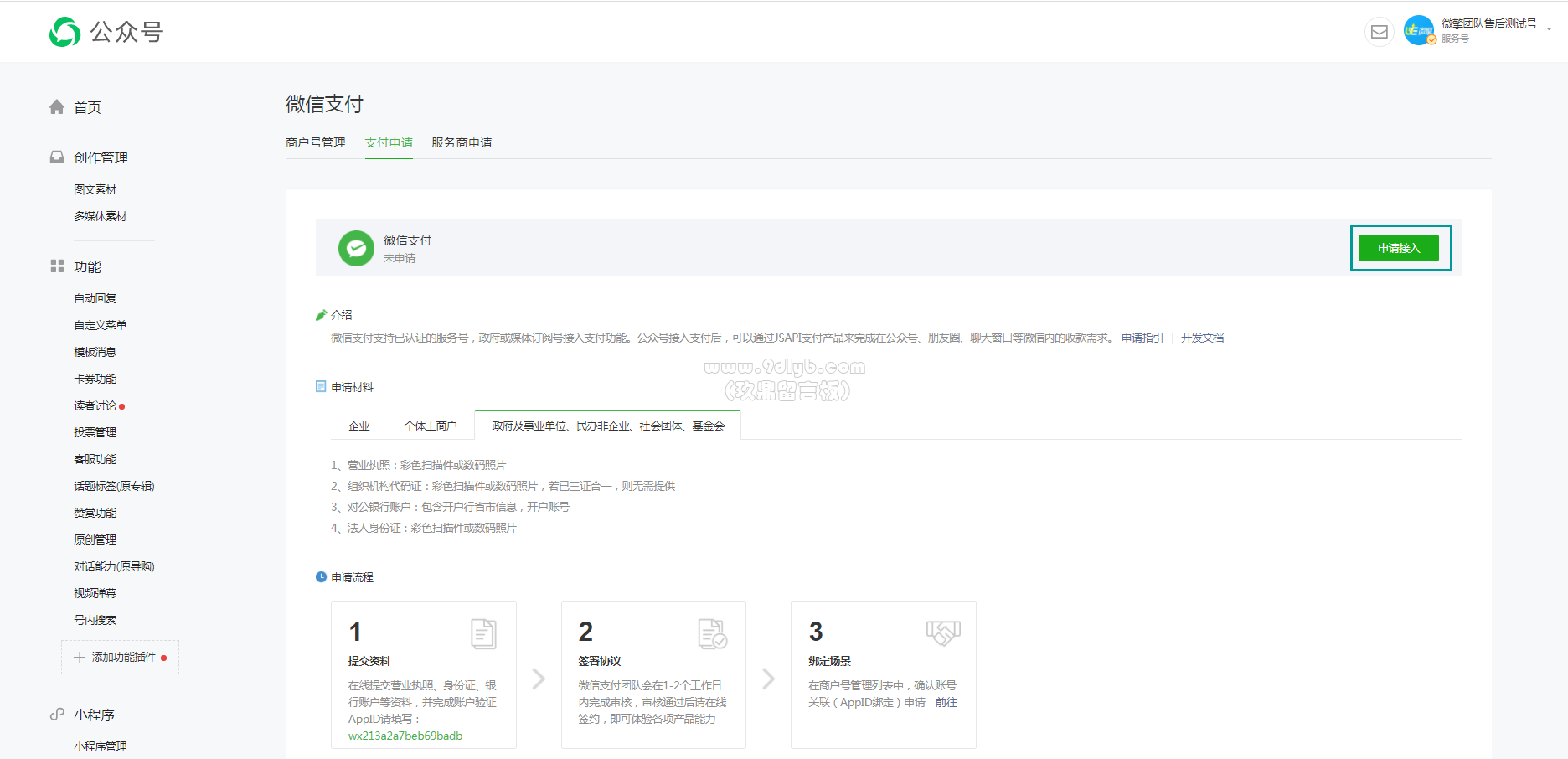Switch to the 服务商申请 tab
This screenshot has height=759, width=1568.
coord(462,142)
